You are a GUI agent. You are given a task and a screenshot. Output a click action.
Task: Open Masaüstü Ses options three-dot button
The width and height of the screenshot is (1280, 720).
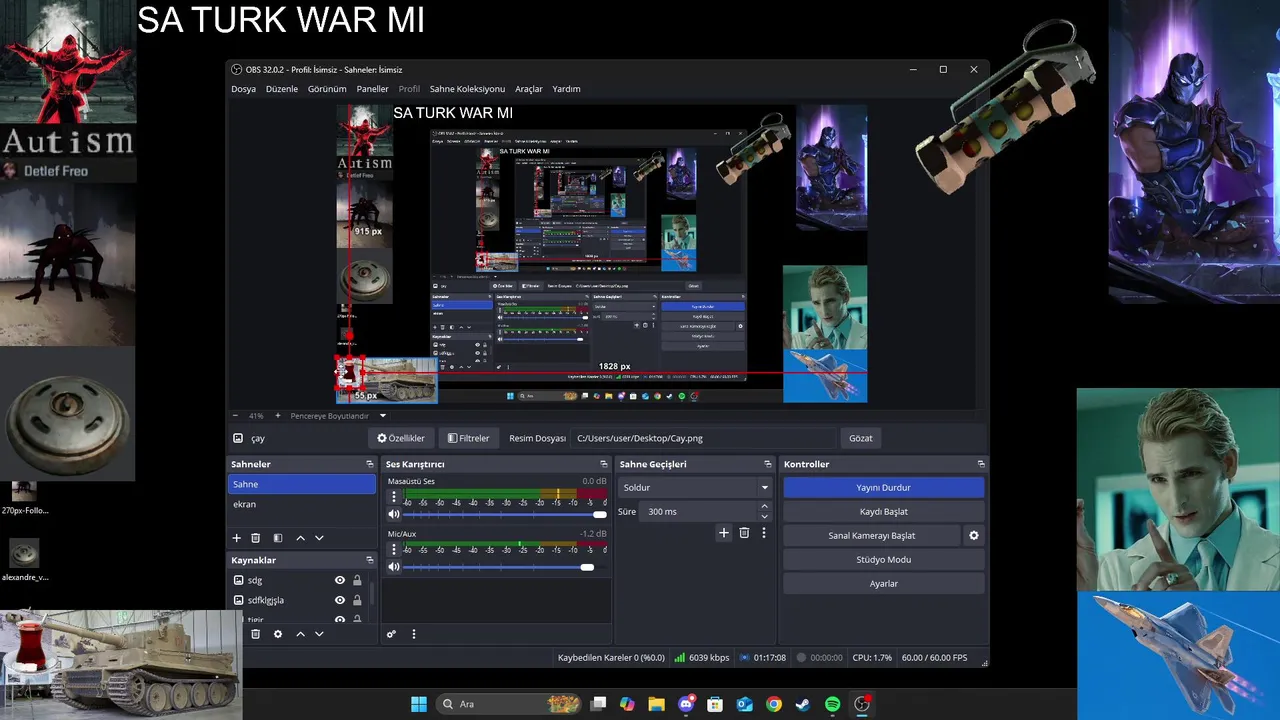coord(393,497)
